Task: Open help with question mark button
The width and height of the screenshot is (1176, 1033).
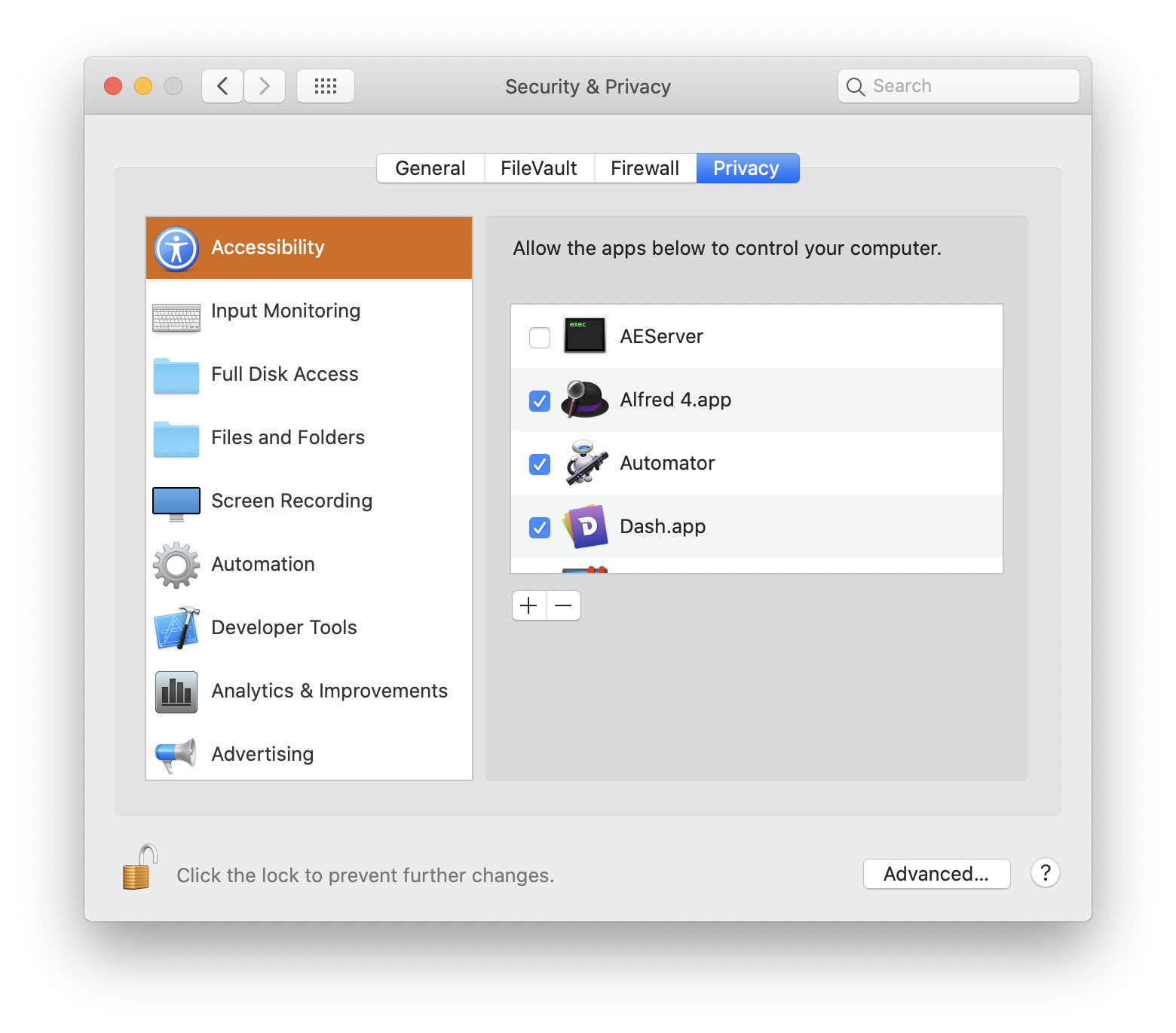Action: pos(1045,873)
